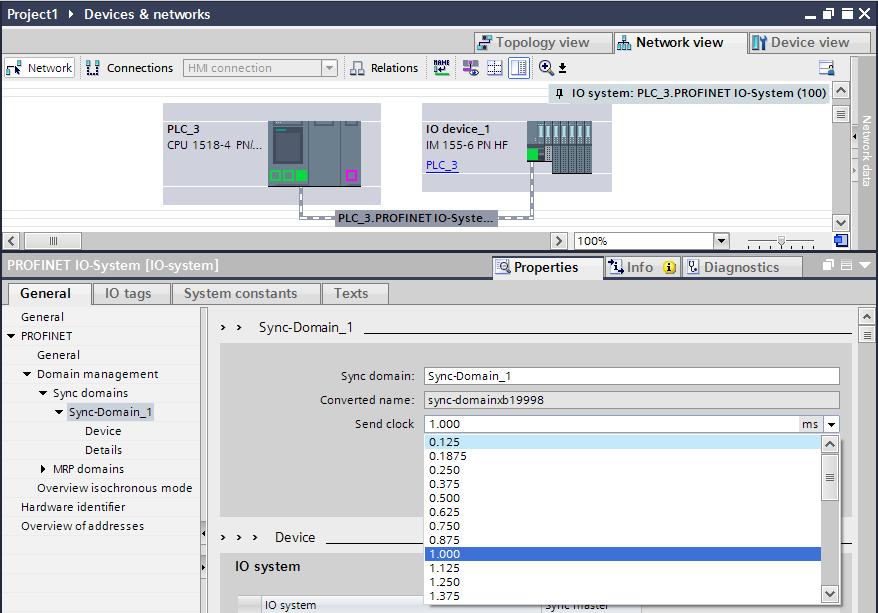878x613 pixels.
Task: Click the PLC_3.PROFINET IO-System network label
Action: [415, 218]
